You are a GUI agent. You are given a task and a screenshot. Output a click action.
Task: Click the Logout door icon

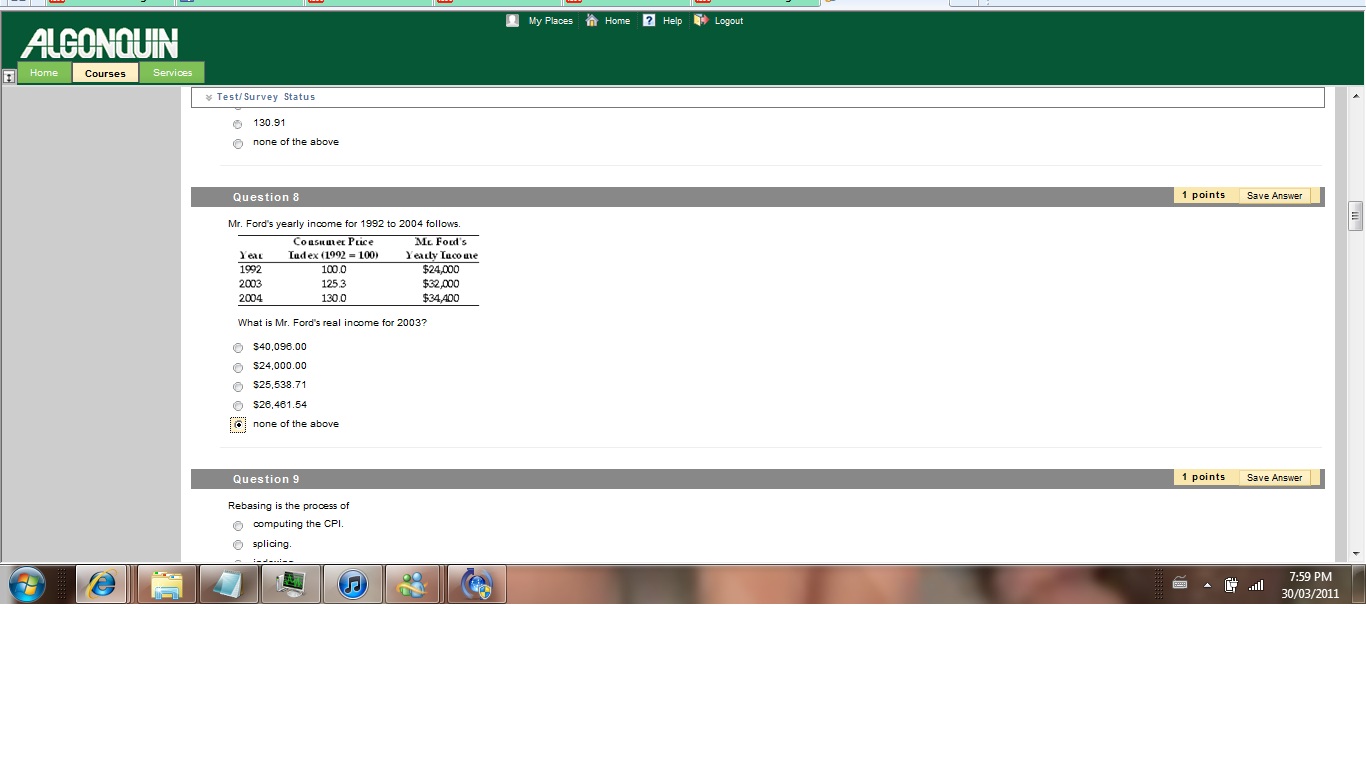point(700,20)
